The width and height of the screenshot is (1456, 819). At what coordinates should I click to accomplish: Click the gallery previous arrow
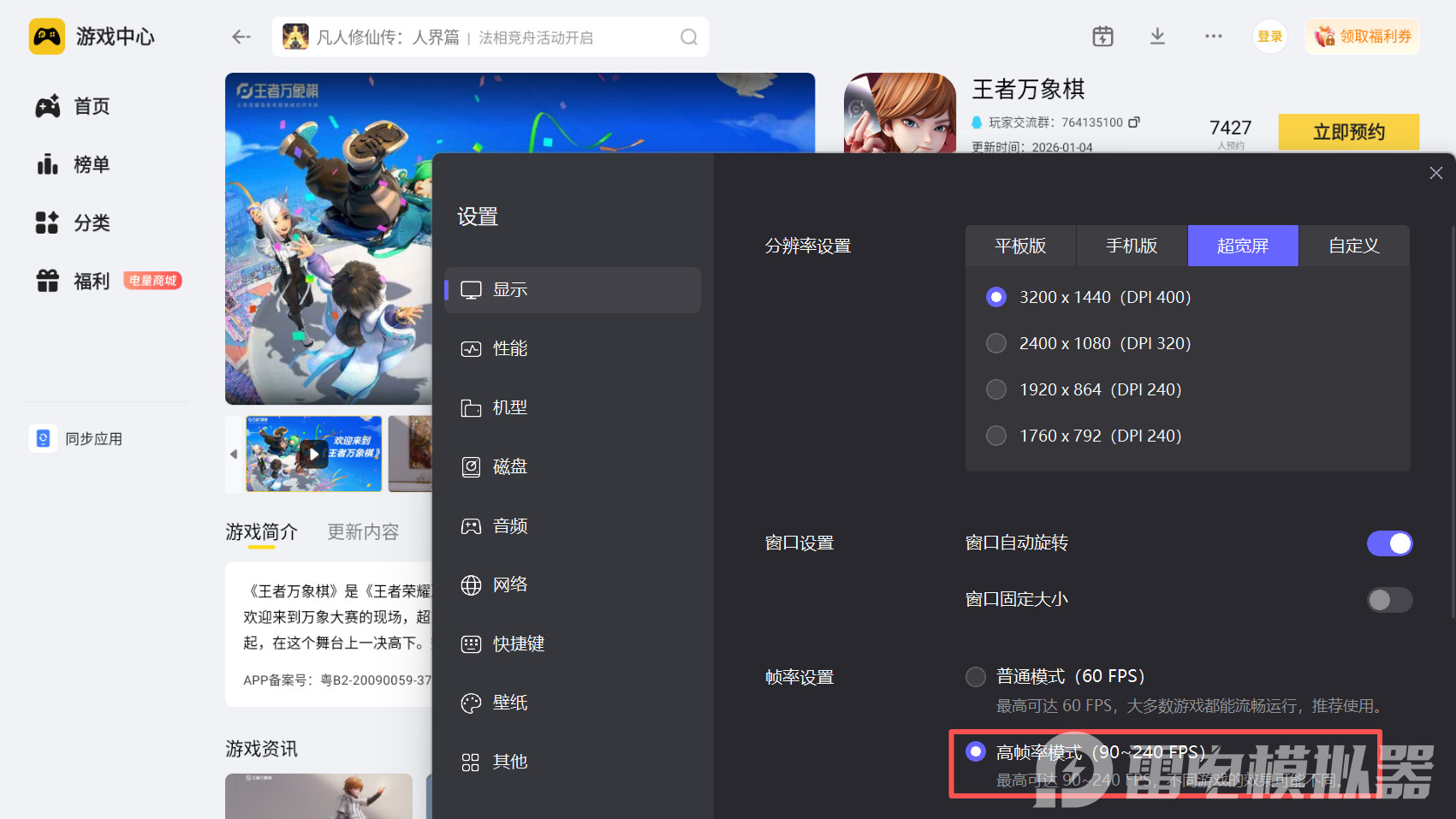pos(234,454)
